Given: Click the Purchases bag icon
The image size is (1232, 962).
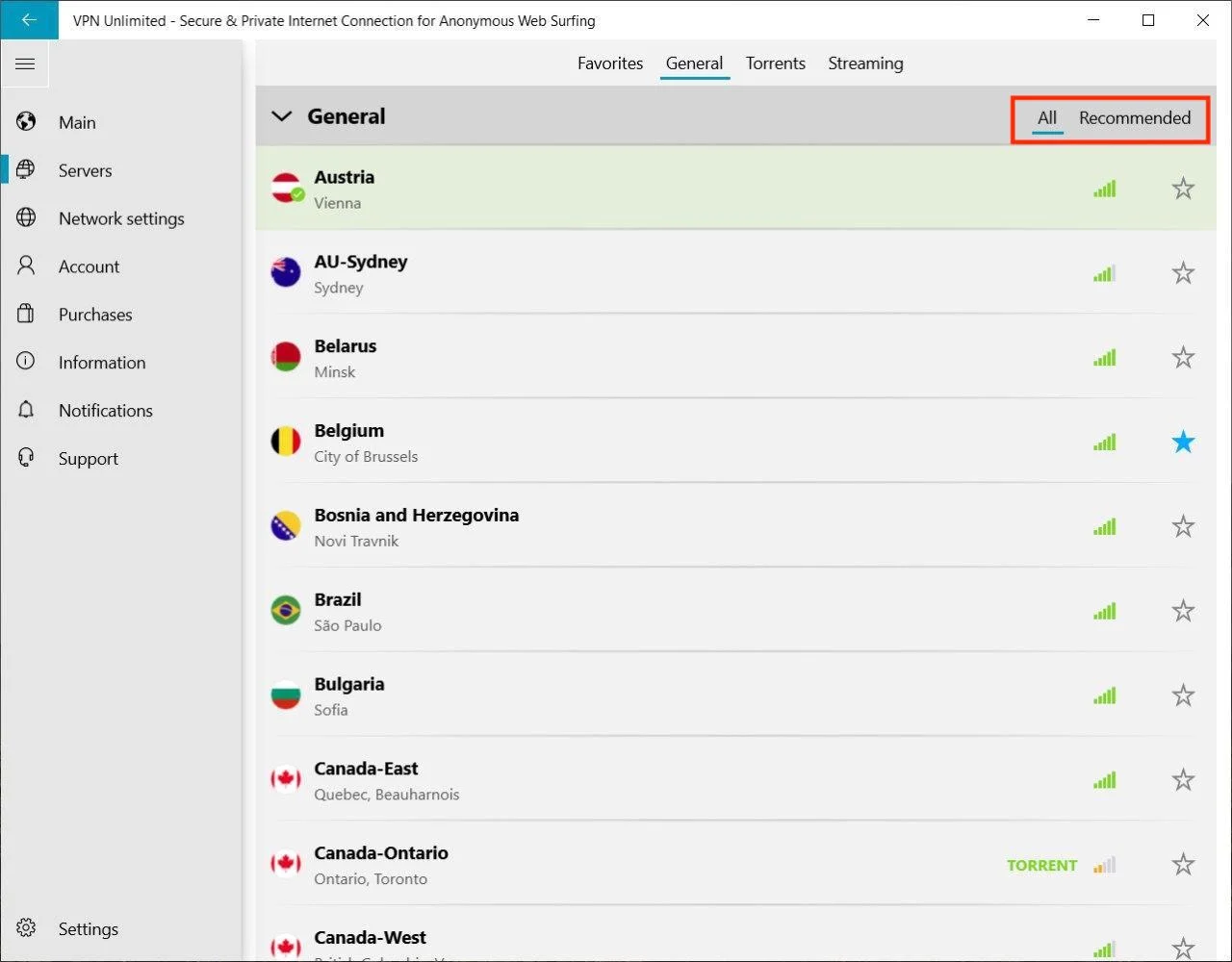Looking at the screenshot, I should (x=26, y=314).
